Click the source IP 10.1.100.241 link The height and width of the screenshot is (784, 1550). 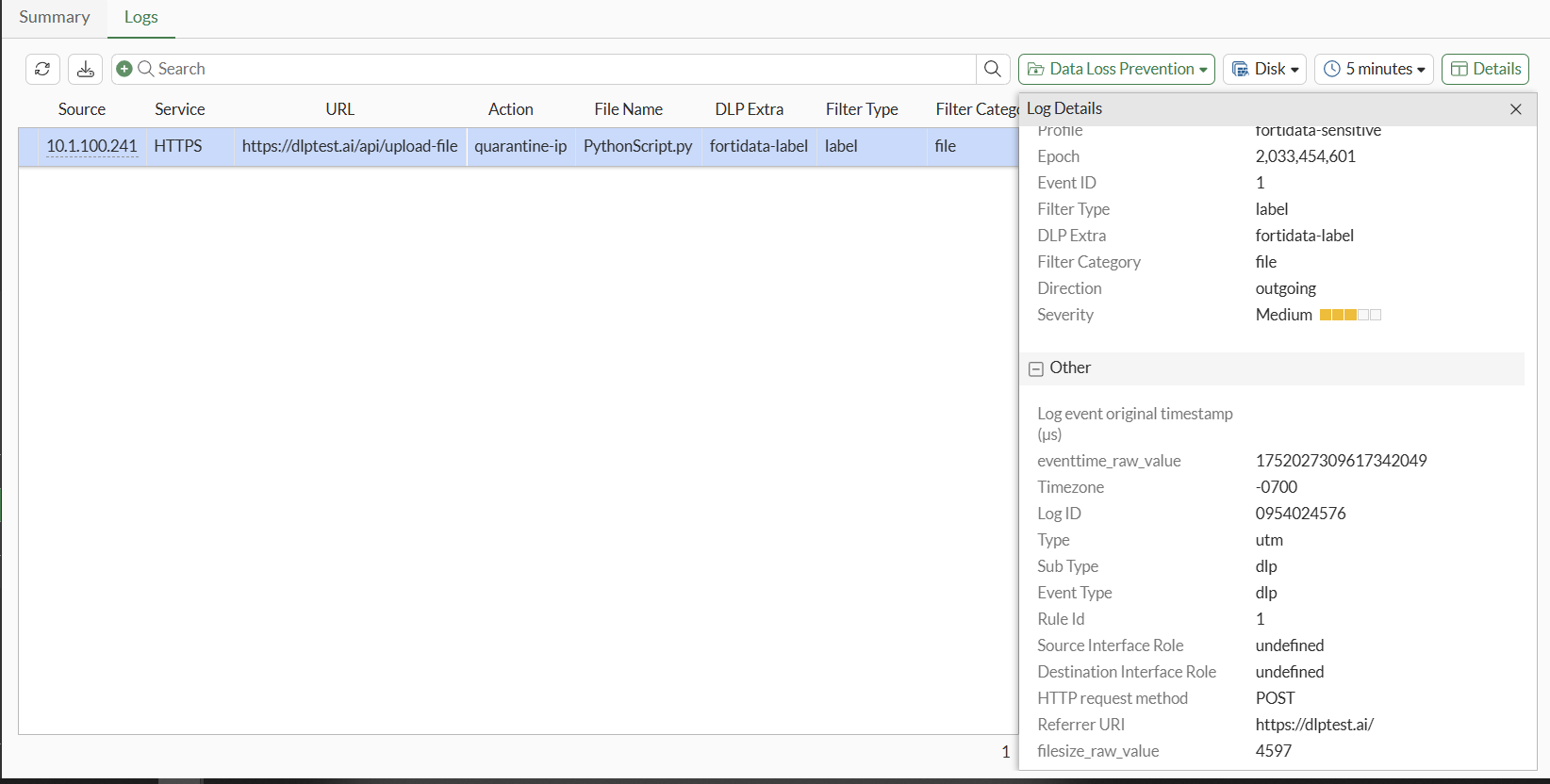pyautogui.click(x=92, y=146)
